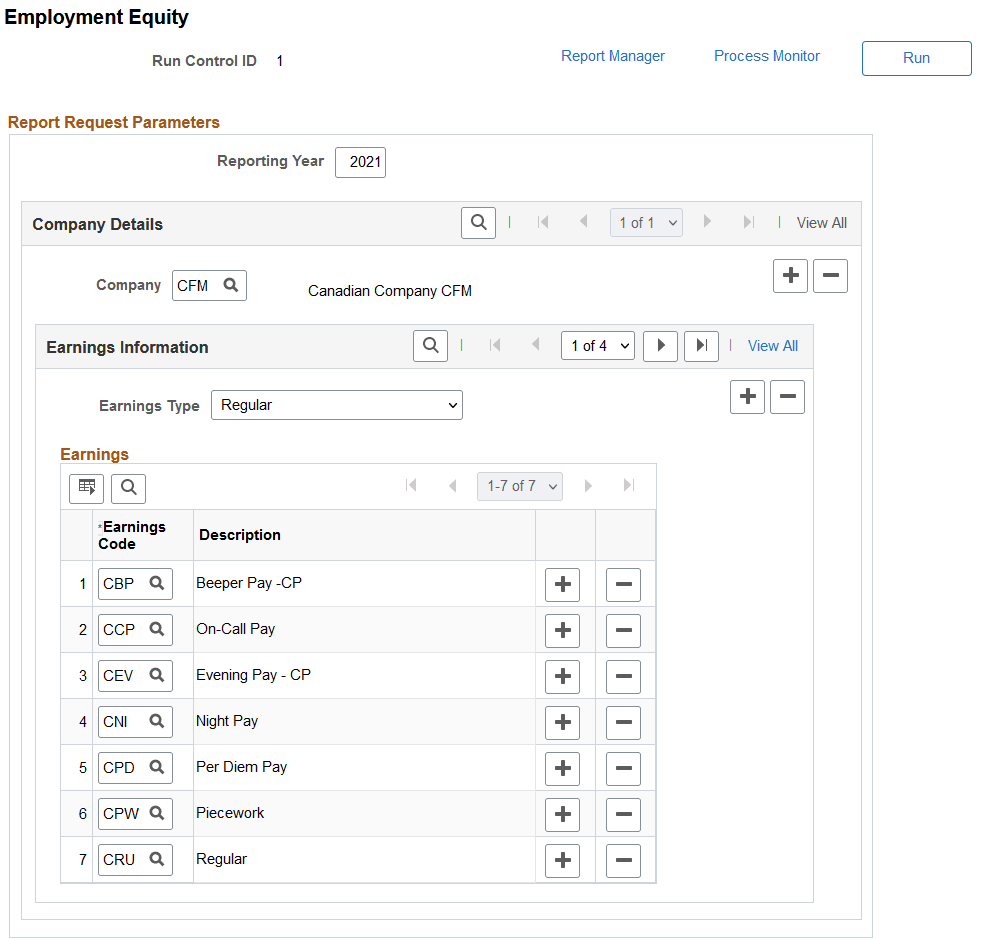This screenshot has height=938, width=990.
Task: Open the Earnings grid personalize icon
Action: (x=86, y=488)
